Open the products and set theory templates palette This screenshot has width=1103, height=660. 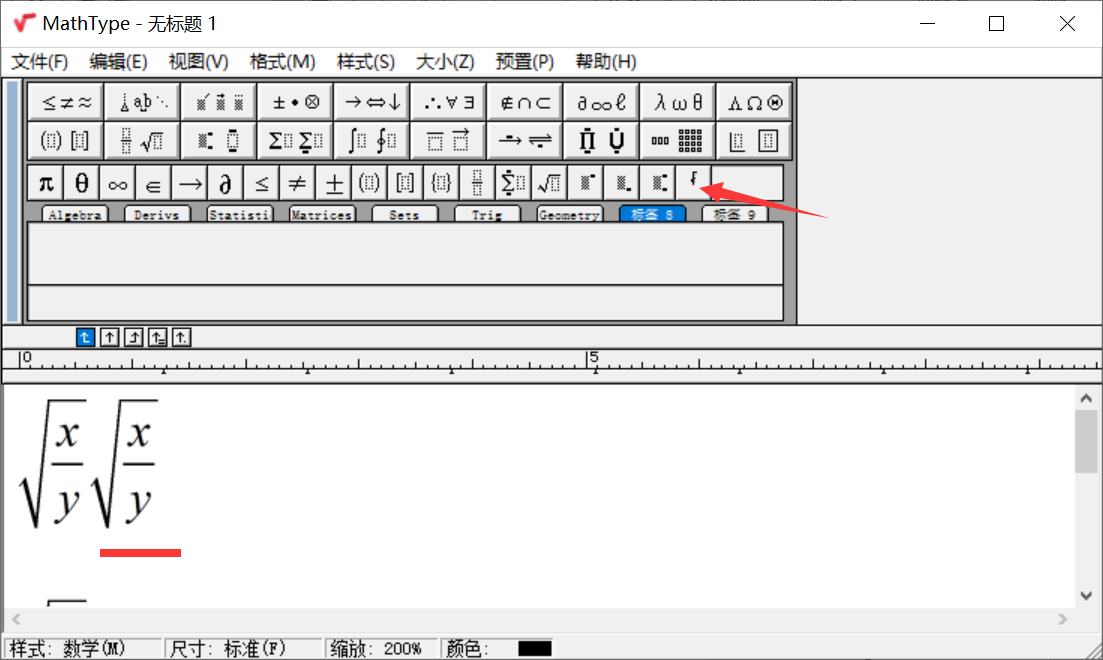[601, 141]
